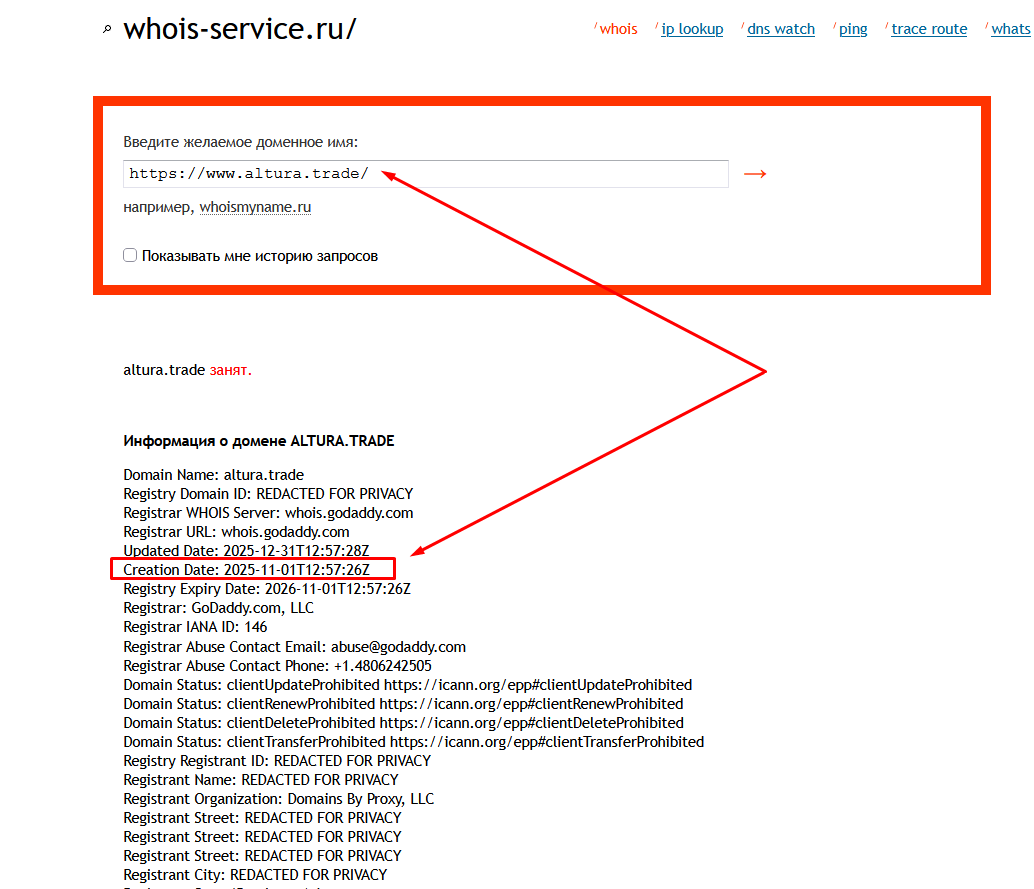Click the Updated Date line
Image resolution: width=1034 pixels, height=889 pixels.
tap(246, 551)
